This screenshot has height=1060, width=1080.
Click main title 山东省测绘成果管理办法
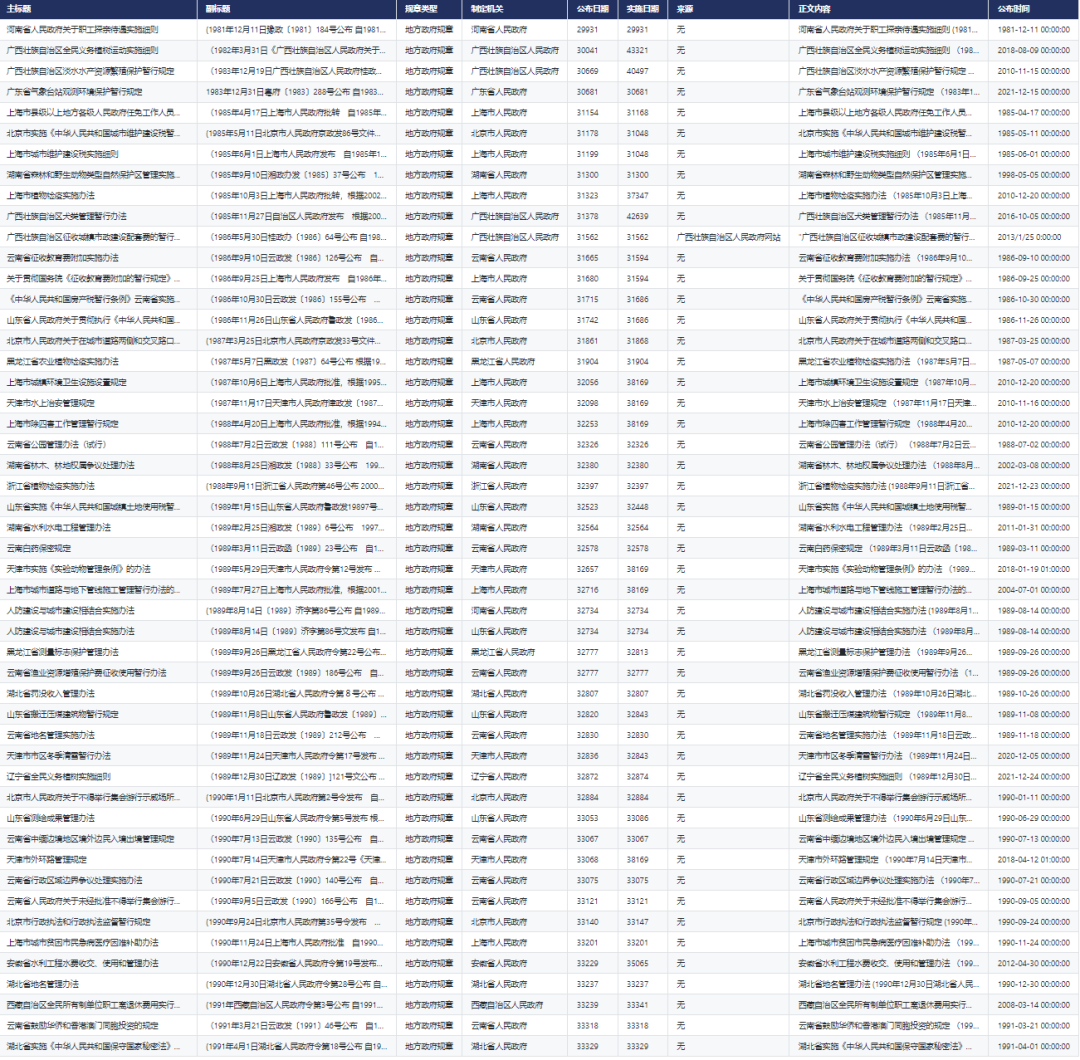[x=51, y=818]
